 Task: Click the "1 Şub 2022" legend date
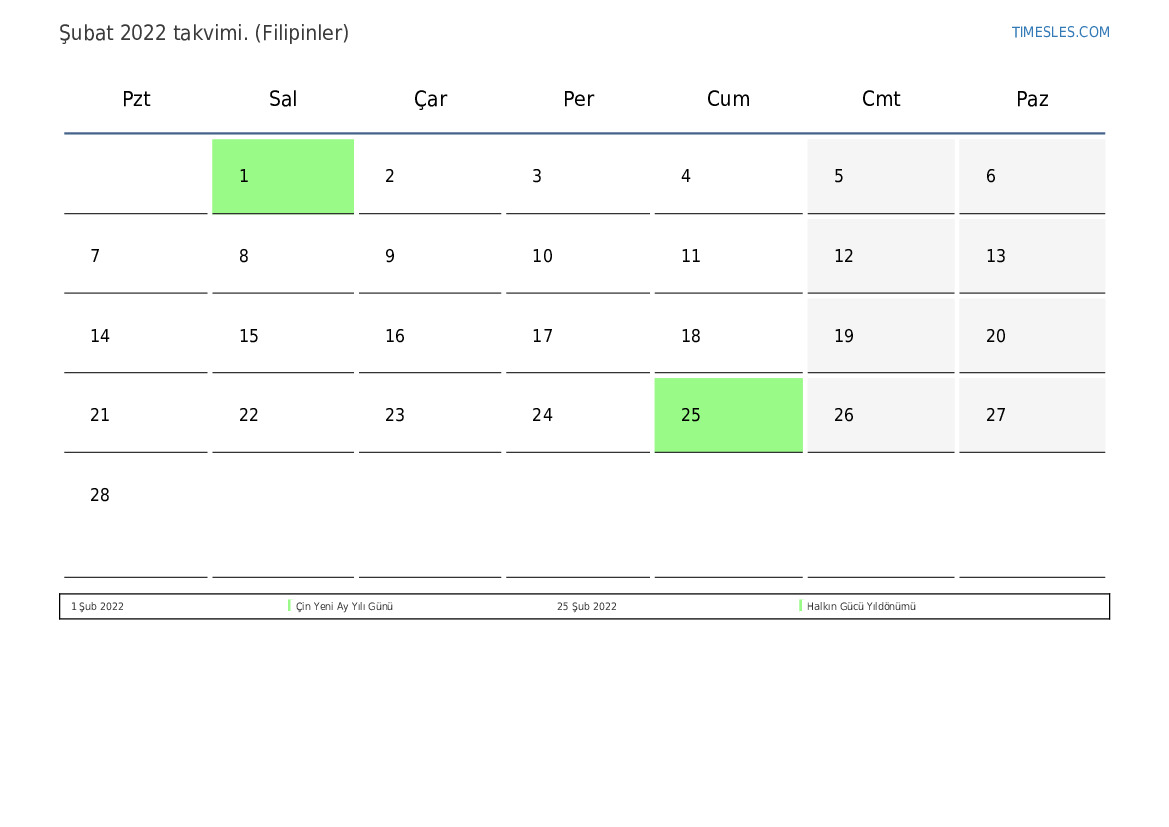click(x=98, y=607)
